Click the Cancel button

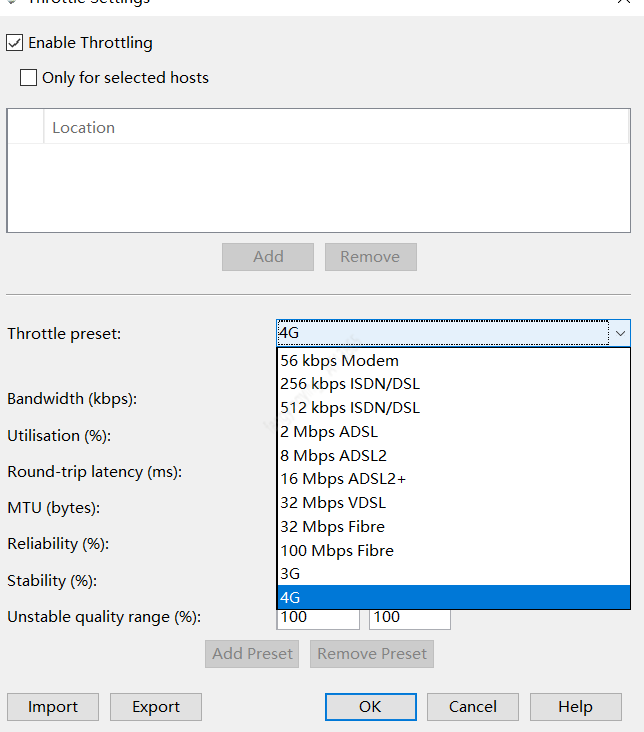point(473,707)
